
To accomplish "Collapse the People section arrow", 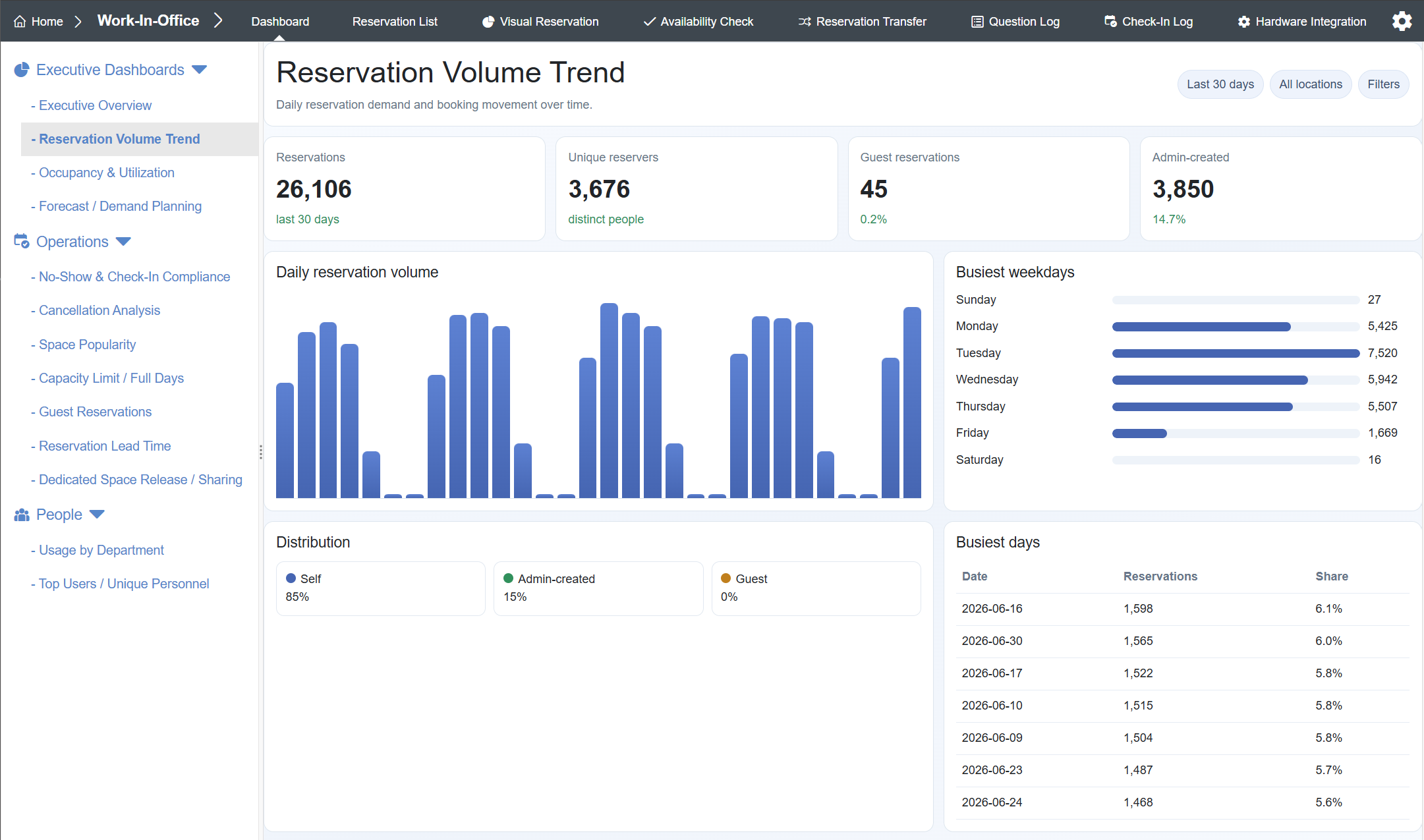I will [x=97, y=515].
